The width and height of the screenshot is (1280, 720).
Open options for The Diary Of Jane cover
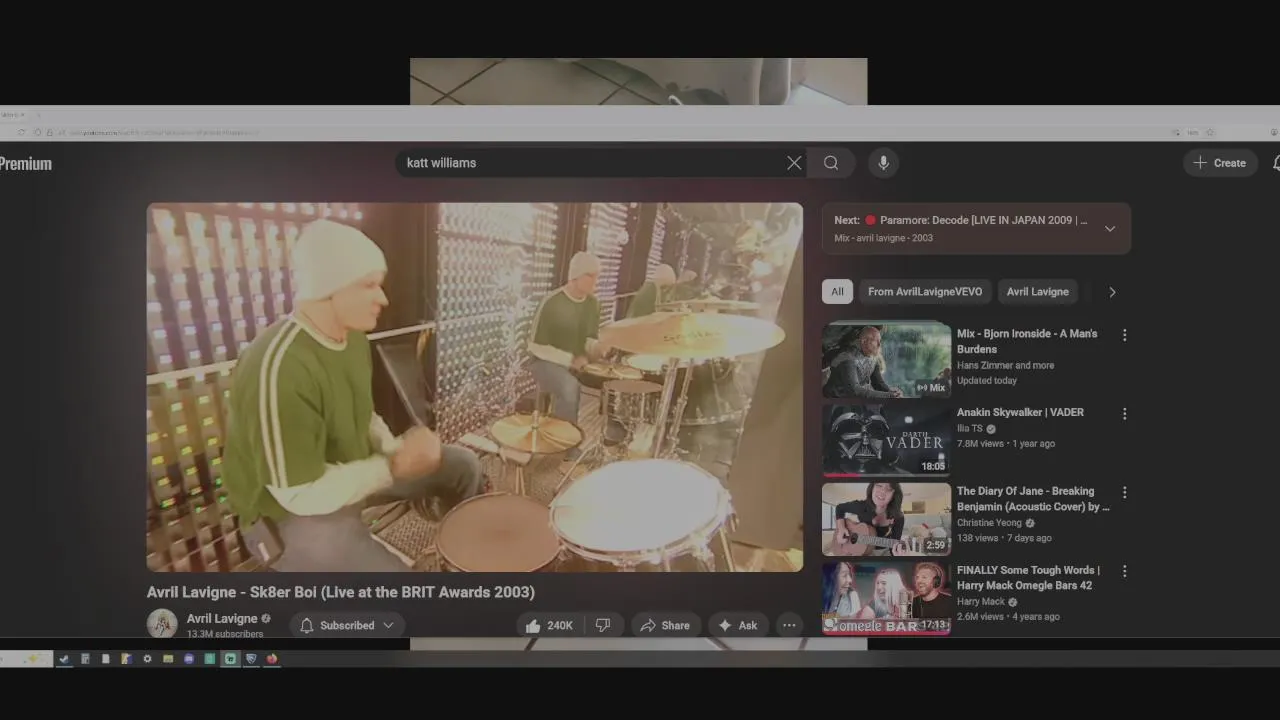(x=1124, y=493)
